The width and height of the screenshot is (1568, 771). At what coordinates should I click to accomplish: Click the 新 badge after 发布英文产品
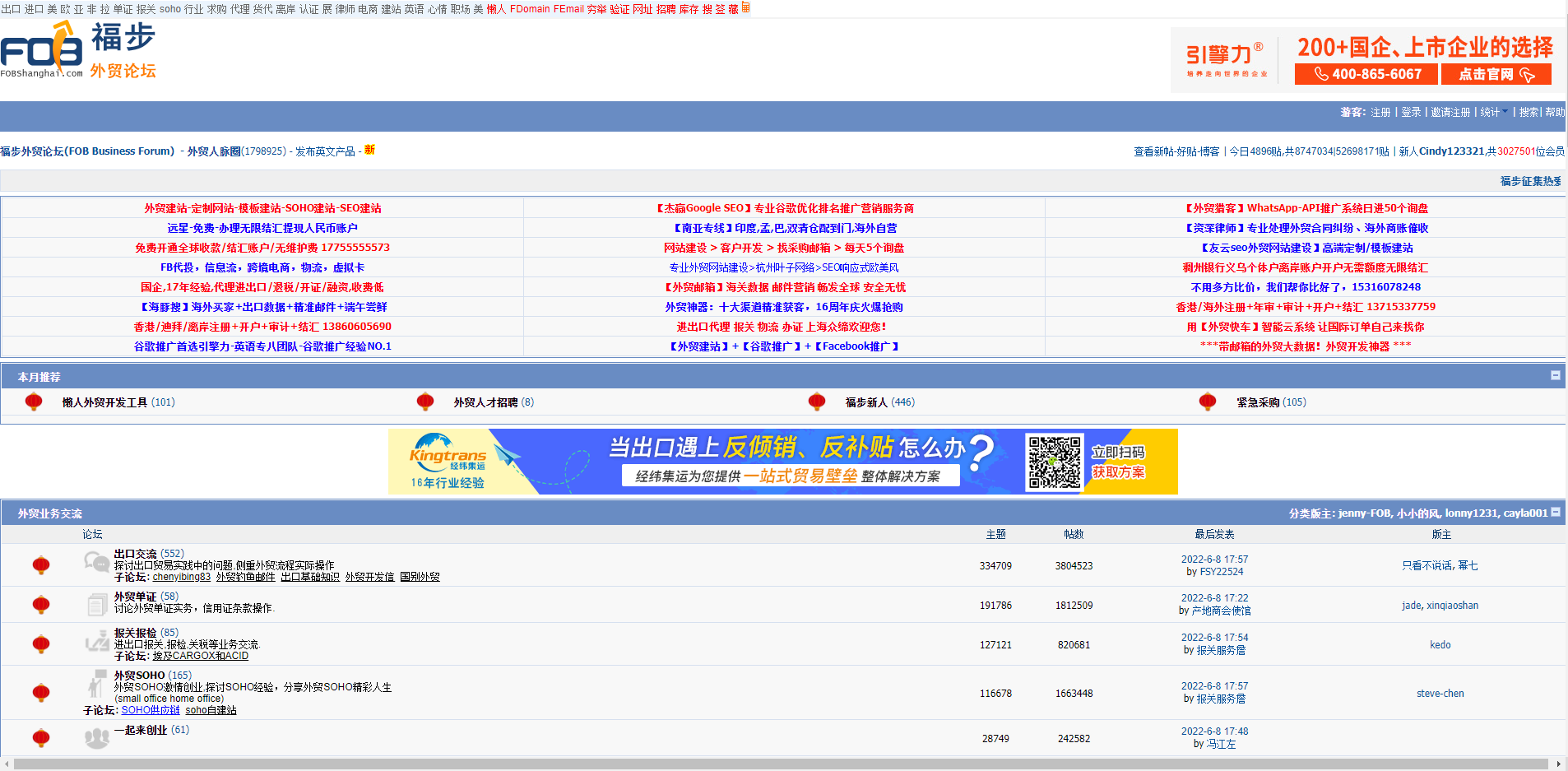coord(369,150)
